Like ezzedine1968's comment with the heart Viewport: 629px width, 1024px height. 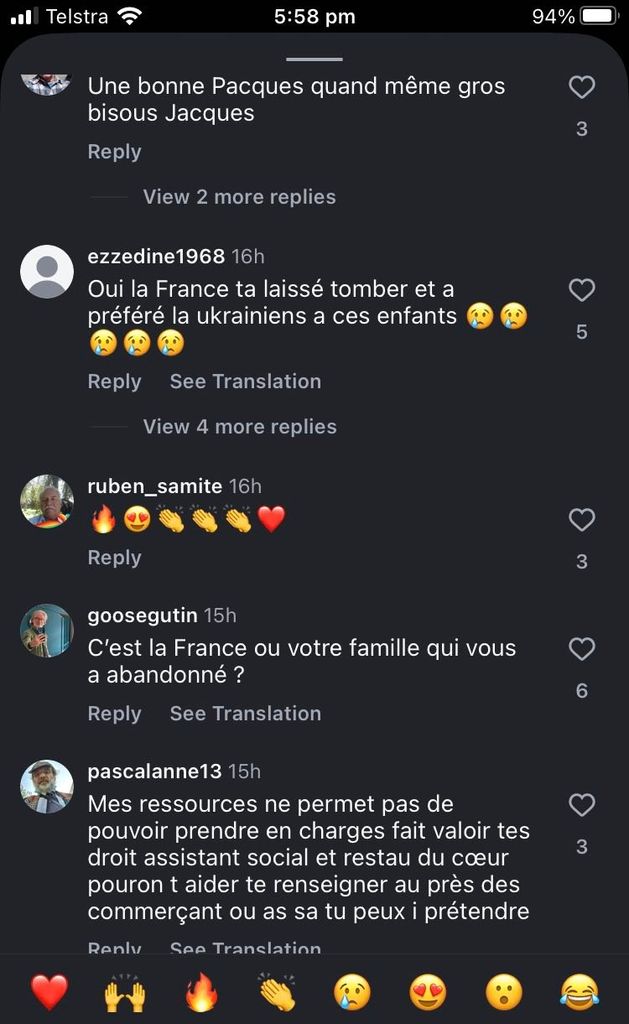[582, 291]
